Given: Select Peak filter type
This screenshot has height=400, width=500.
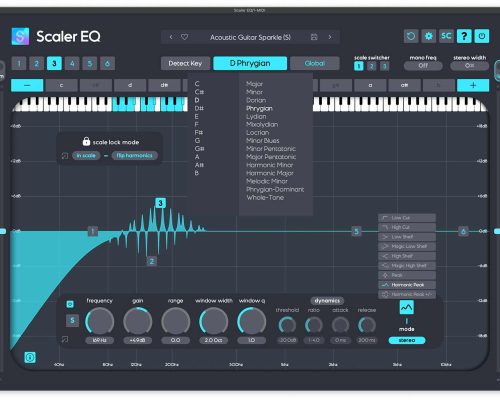Looking at the screenshot, I should coord(407,275).
